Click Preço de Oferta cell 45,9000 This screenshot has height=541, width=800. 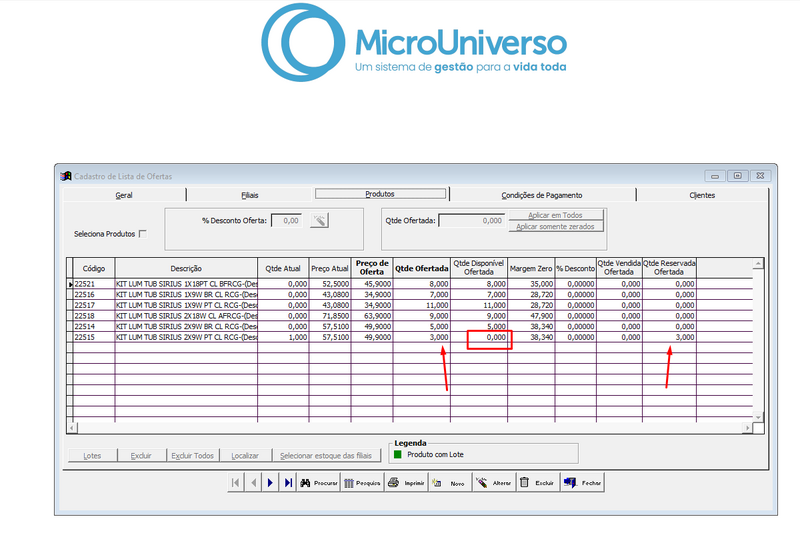[x=372, y=284]
